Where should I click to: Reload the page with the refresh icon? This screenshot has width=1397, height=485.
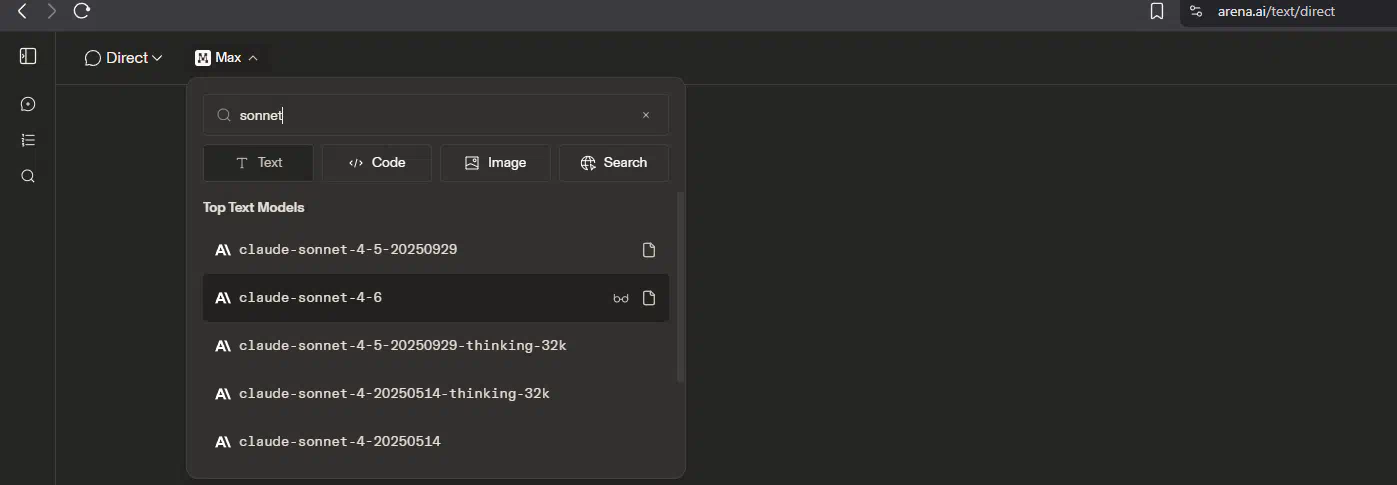click(x=82, y=11)
